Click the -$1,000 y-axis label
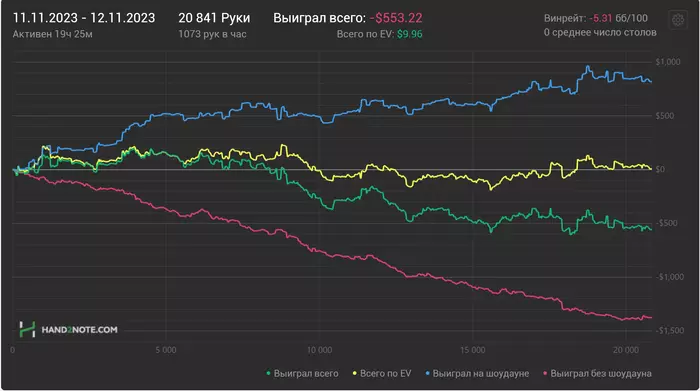 (670, 277)
